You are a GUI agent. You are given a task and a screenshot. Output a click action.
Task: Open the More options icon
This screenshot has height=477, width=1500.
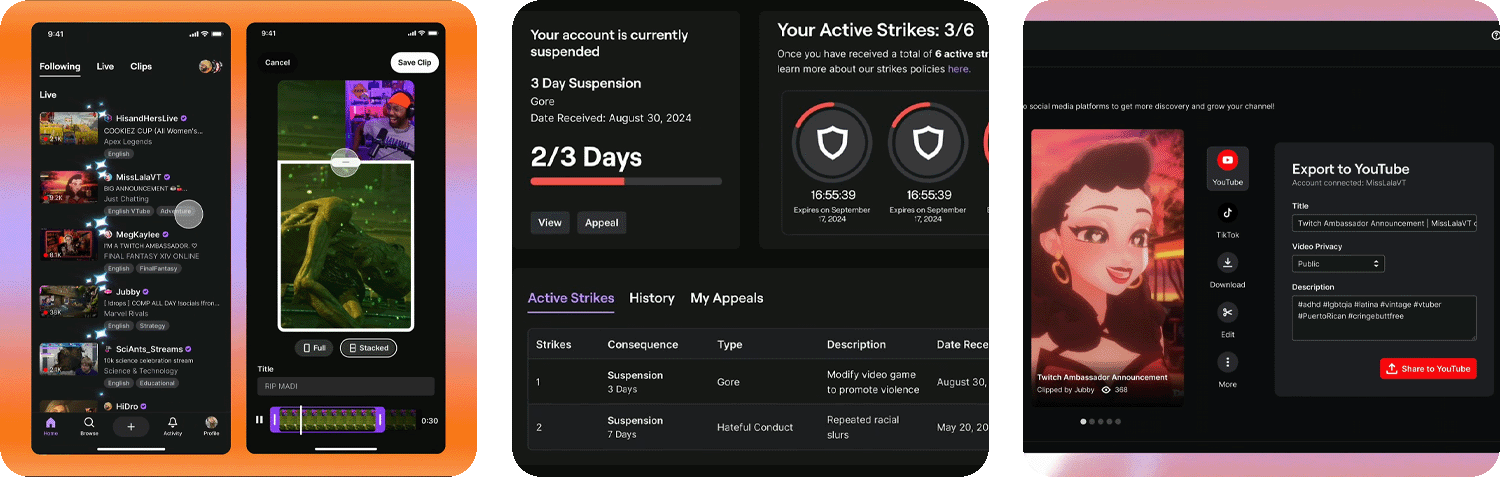pyautogui.click(x=1227, y=362)
